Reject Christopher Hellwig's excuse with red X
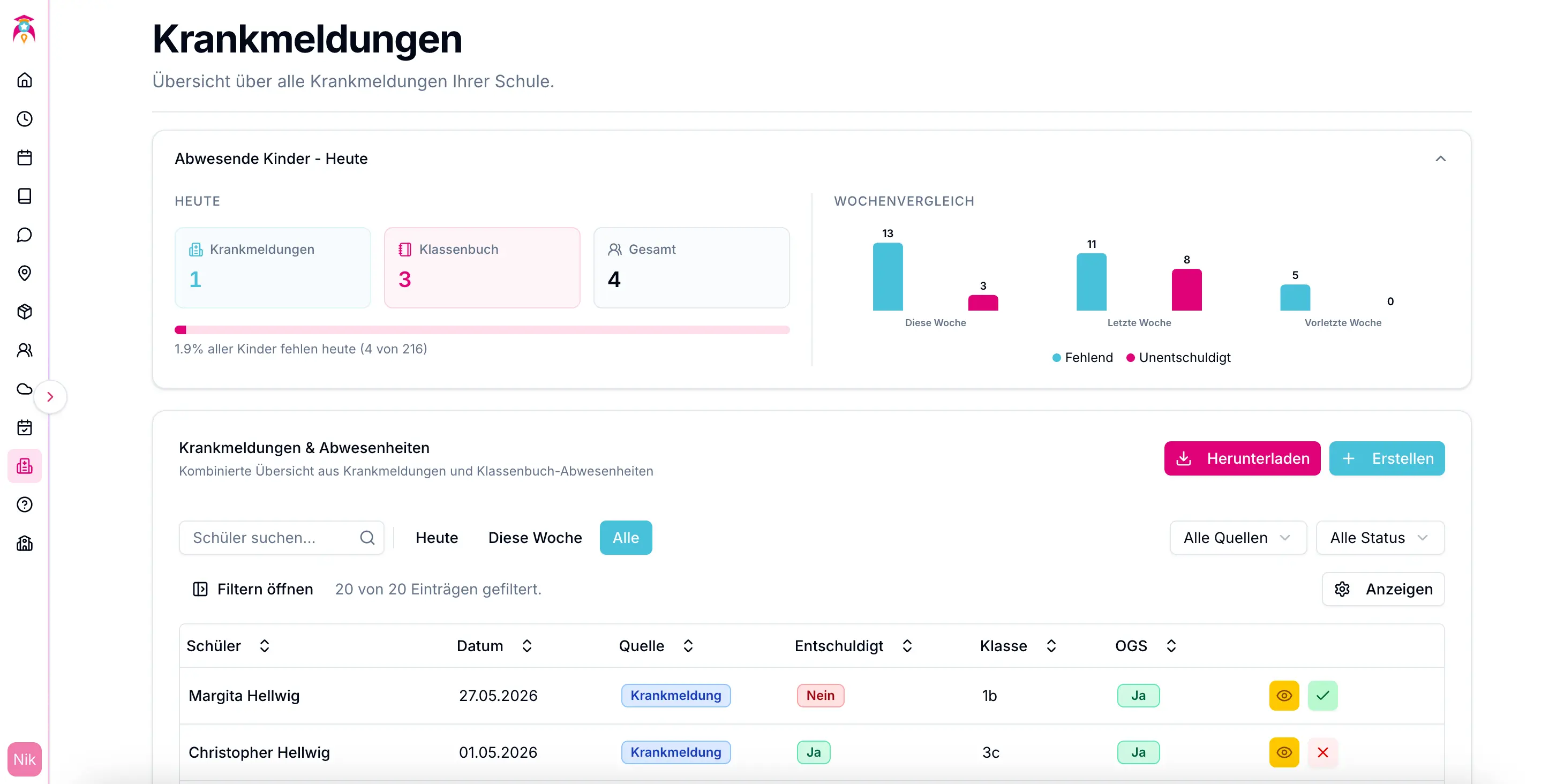Viewport: 1564px width, 784px height. pyautogui.click(x=1322, y=752)
